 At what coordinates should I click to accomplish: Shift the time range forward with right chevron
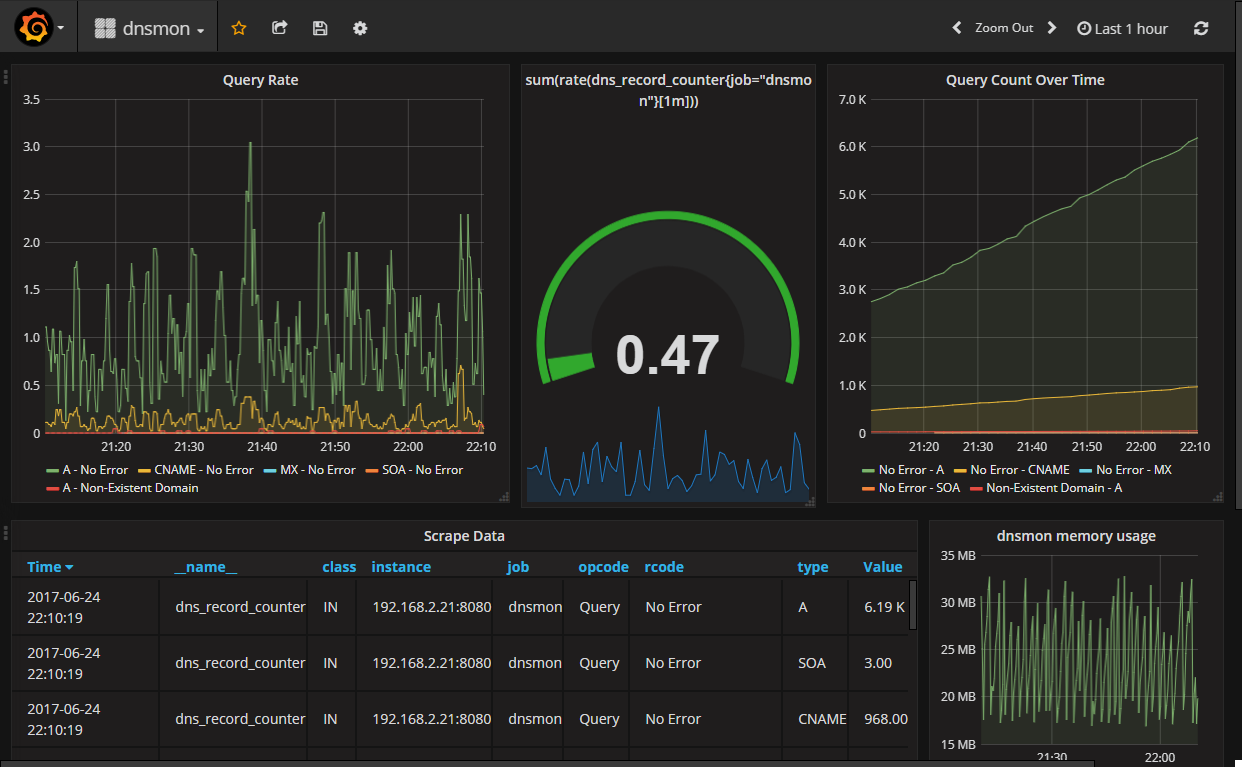pos(1051,28)
